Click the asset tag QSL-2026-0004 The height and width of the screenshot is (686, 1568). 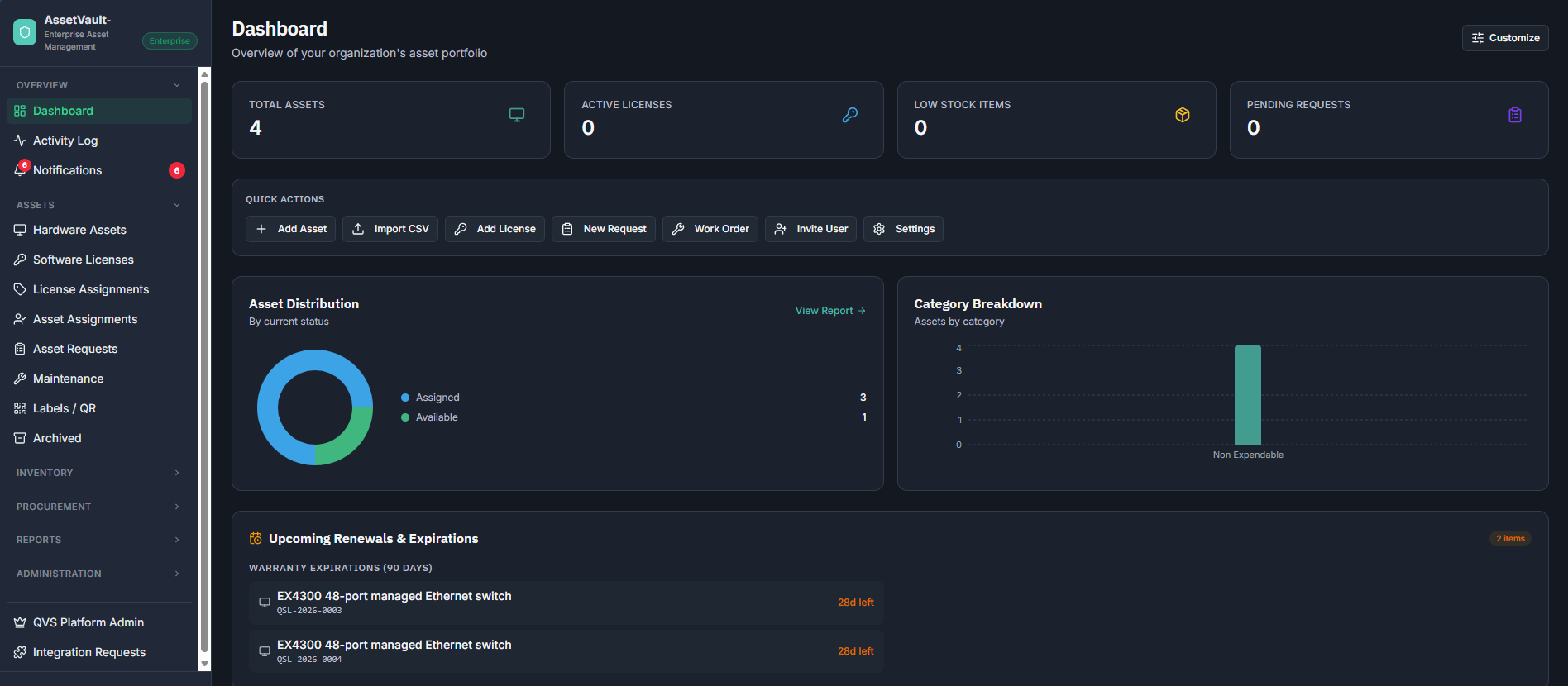[x=309, y=660]
